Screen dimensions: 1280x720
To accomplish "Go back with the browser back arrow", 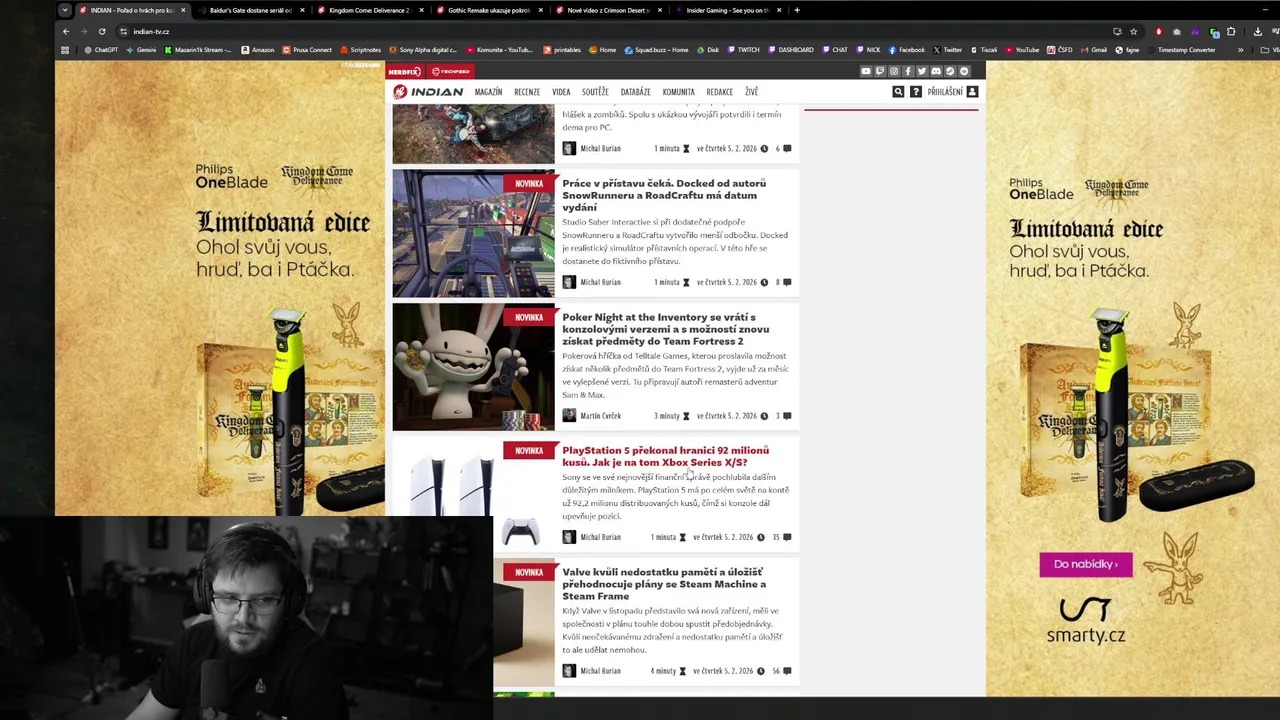I will (x=66, y=31).
